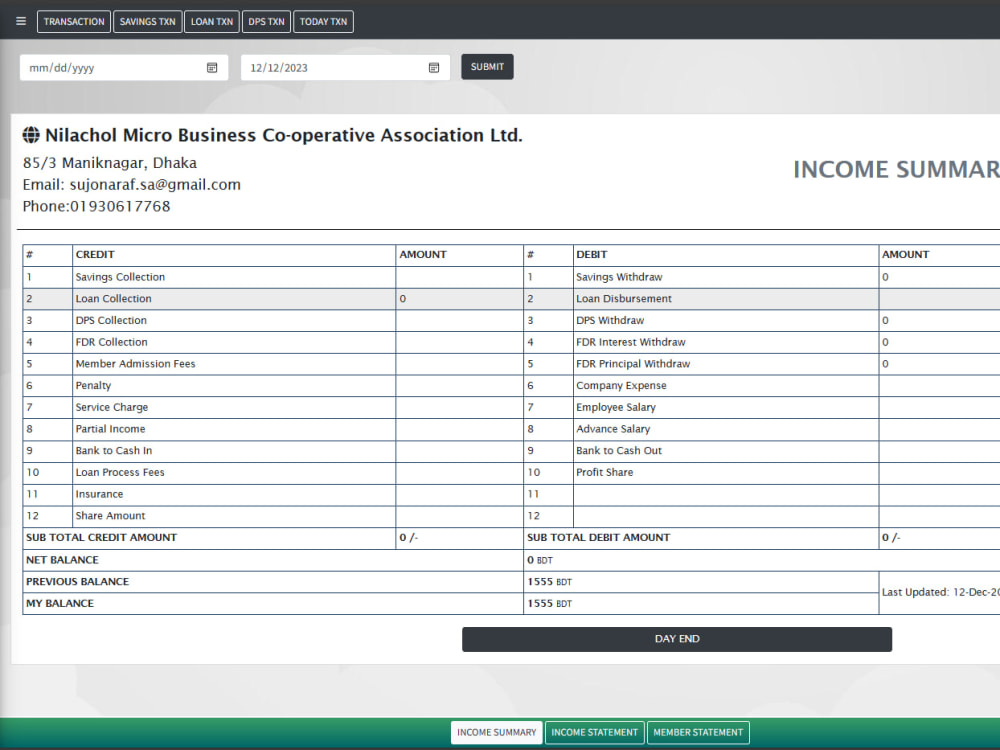Click the PREVIOUS BALANCE label
Viewport: 1000px width, 750px height.
click(x=77, y=582)
